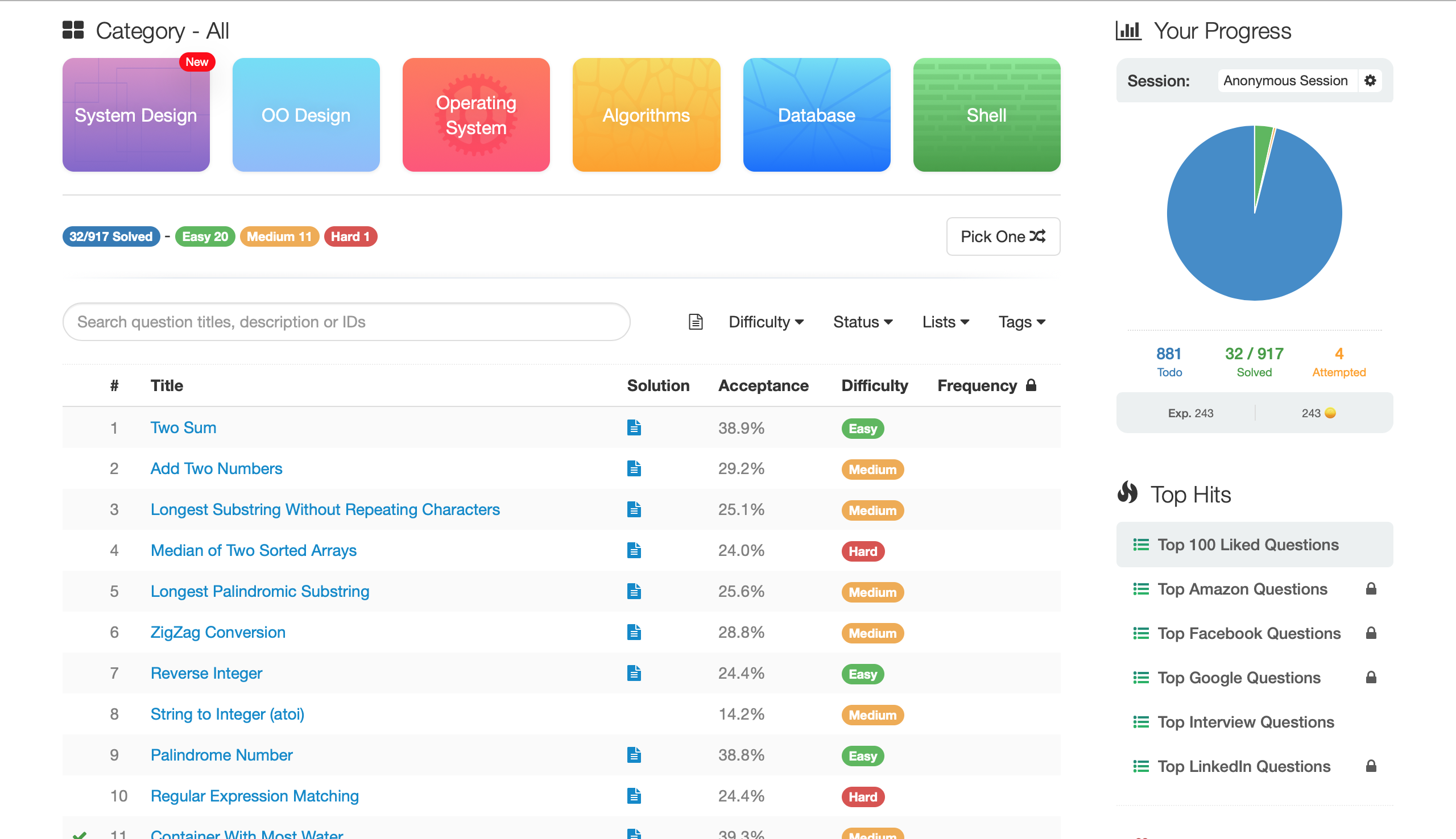Open the System Design category card
Screen dimensions: 1456x839
[x=136, y=115]
